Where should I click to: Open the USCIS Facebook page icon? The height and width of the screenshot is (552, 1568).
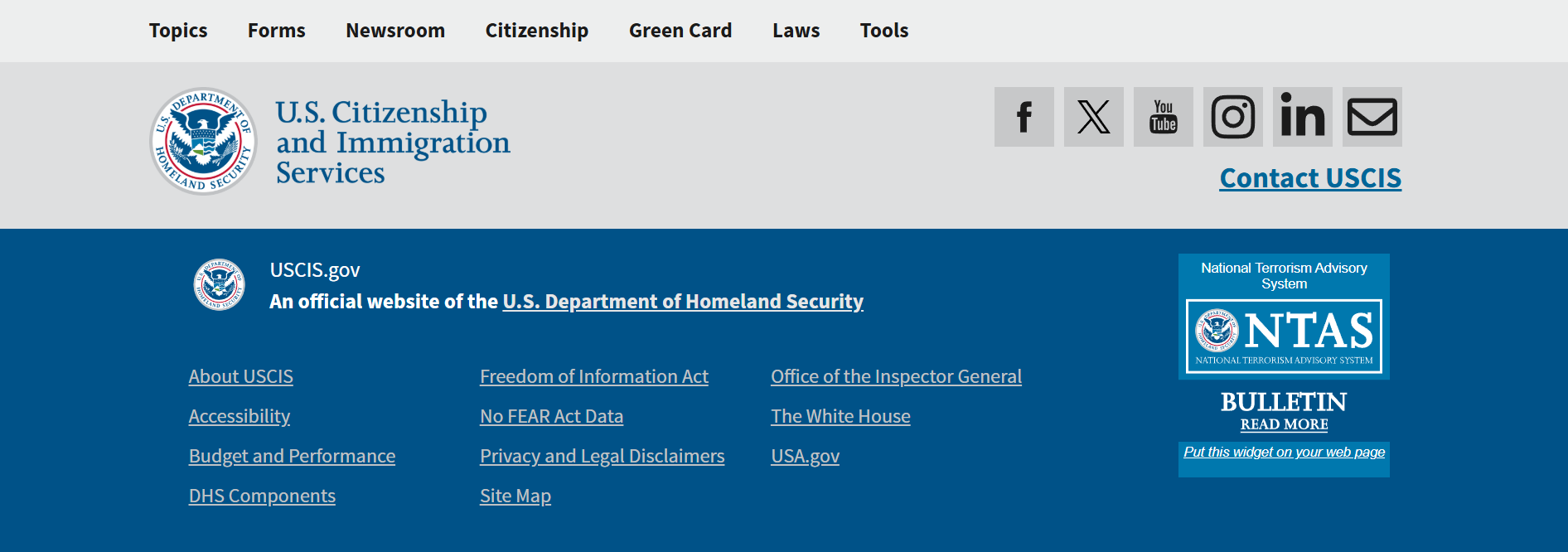(x=1024, y=117)
